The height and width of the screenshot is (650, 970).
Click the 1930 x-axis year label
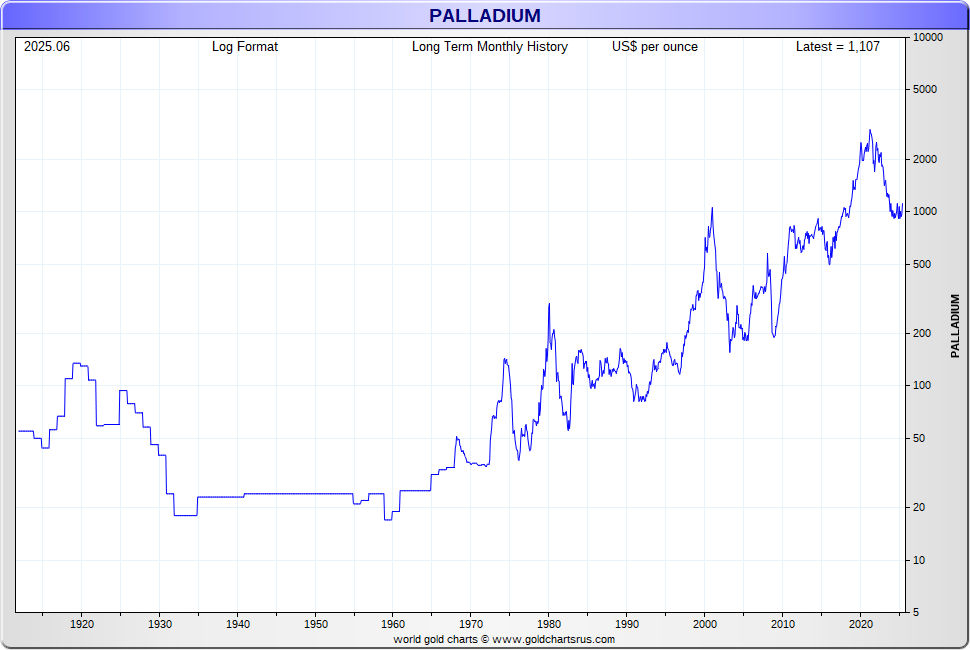160,625
